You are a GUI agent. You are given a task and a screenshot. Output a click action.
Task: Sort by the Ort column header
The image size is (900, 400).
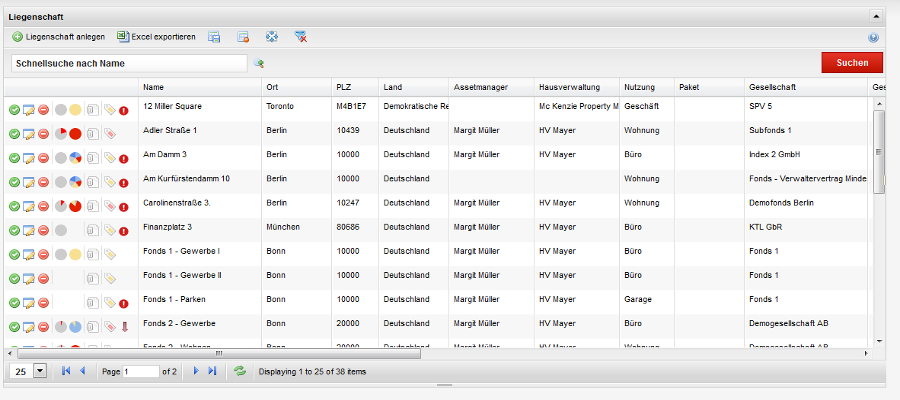point(296,87)
